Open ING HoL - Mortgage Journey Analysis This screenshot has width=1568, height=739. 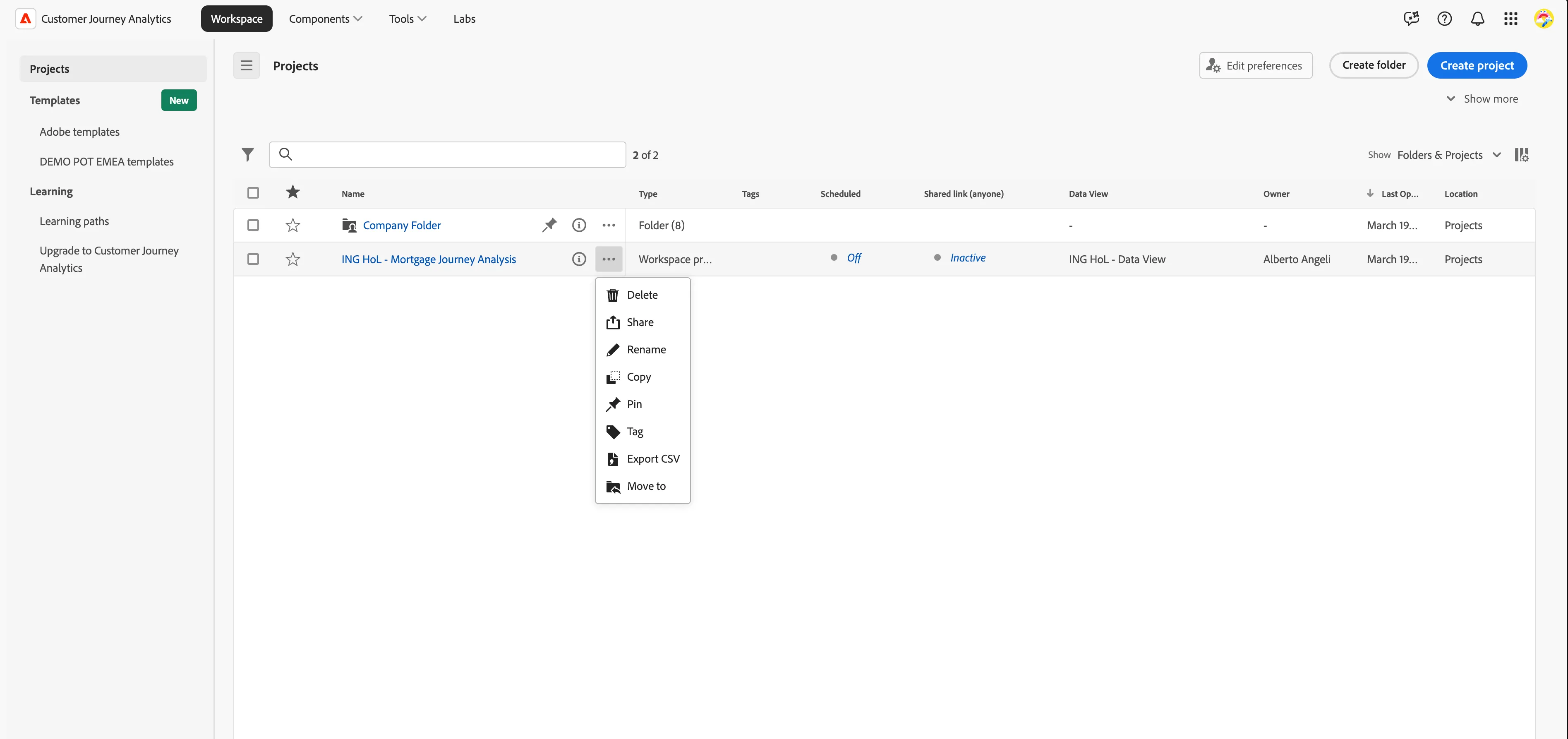(429, 259)
